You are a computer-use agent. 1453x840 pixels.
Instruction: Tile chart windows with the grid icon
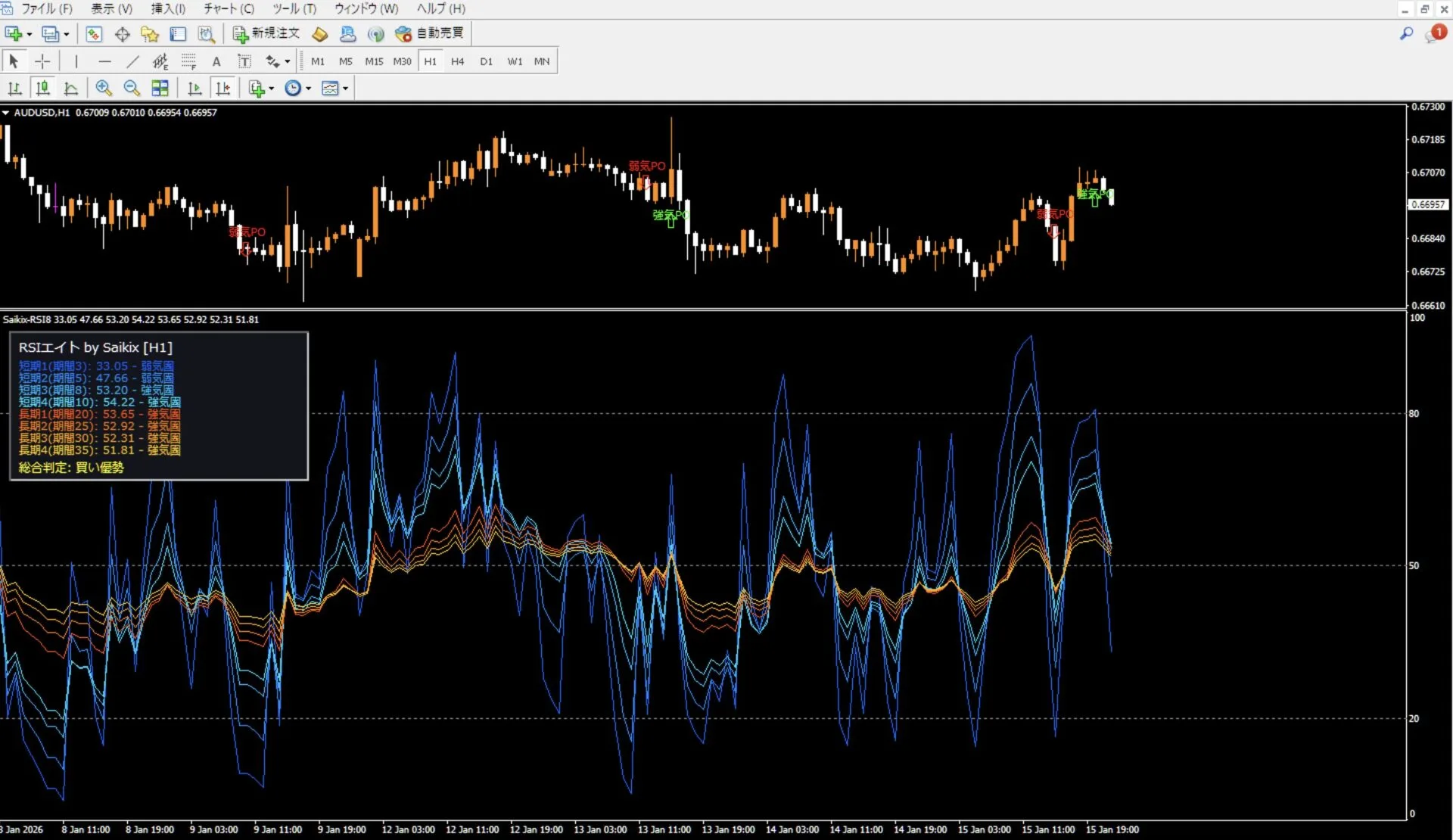(160, 89)
